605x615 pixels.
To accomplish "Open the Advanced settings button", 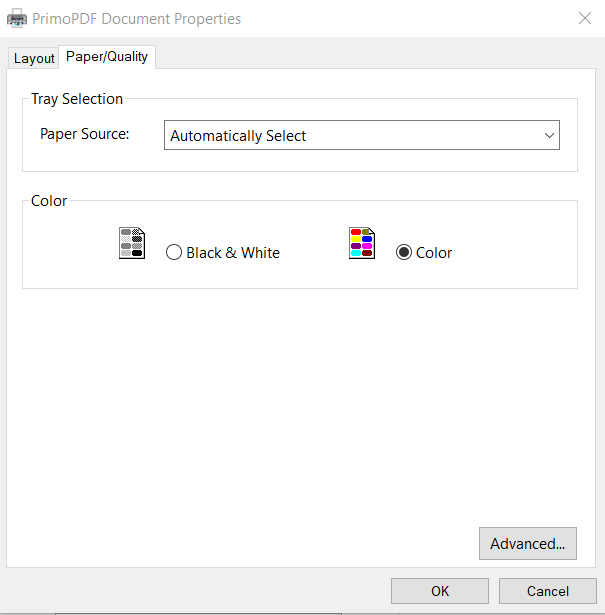I will pos(528,544).
